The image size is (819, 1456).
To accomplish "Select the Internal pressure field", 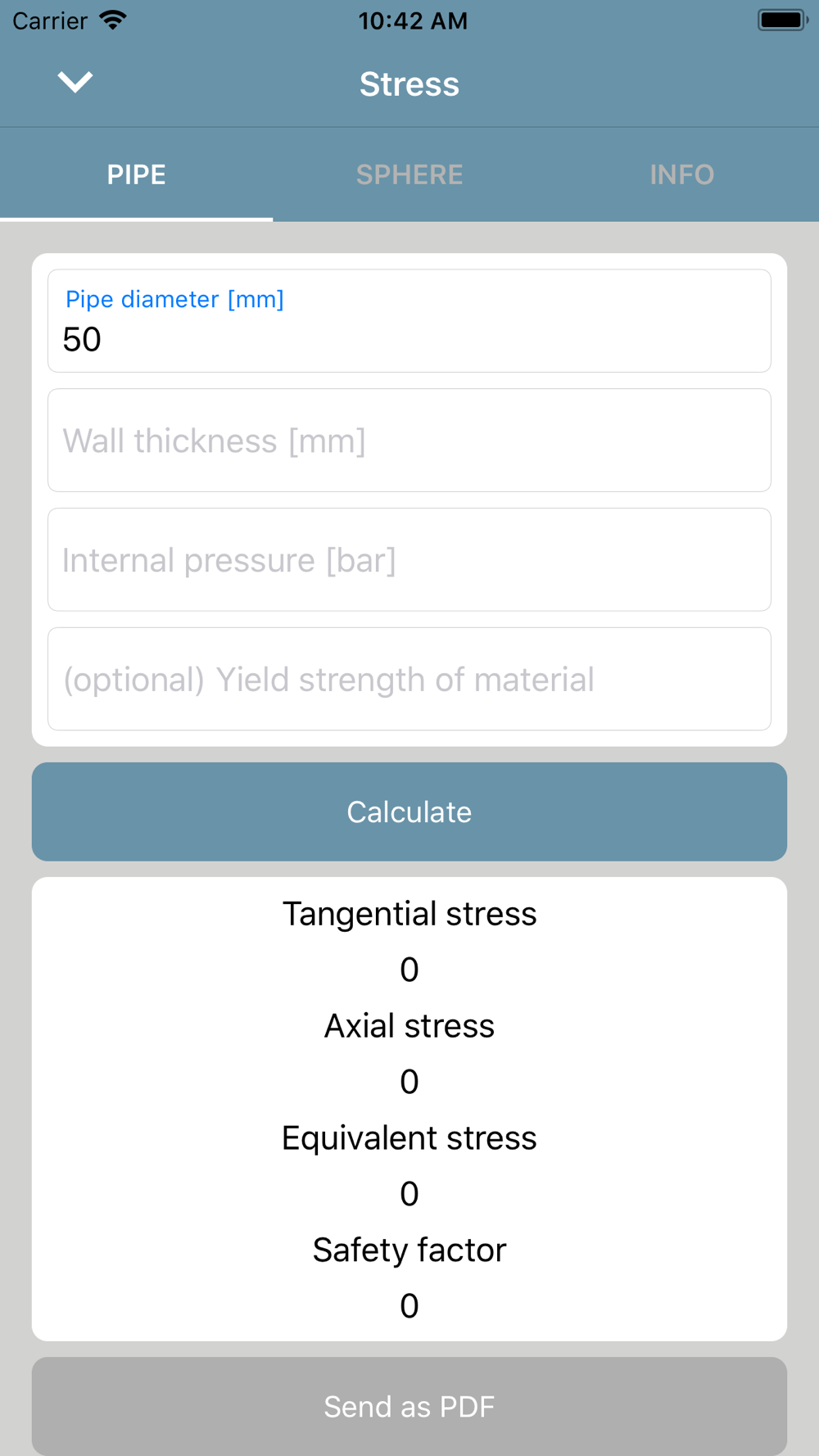I will 409,560.
